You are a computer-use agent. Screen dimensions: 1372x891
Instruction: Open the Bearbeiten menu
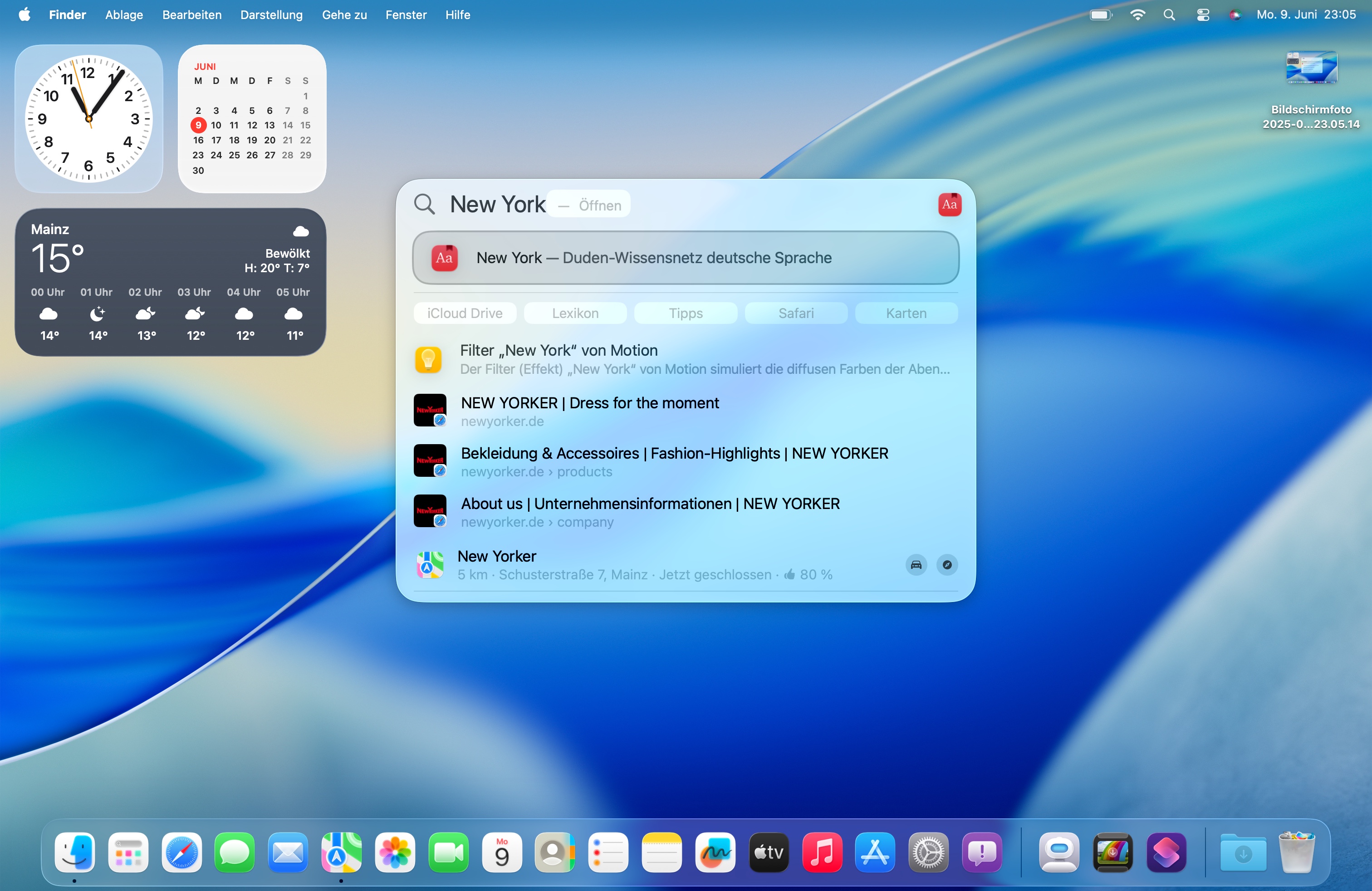(192, 15)
